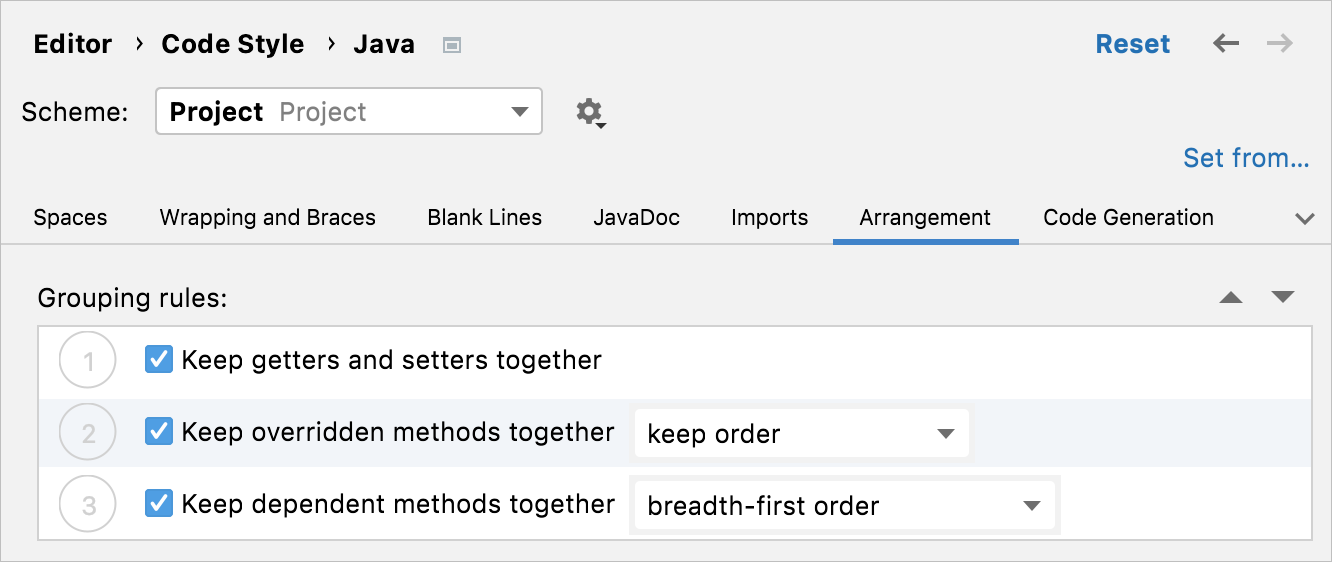Click the rule number 3 circle

[x=89, y=506]
